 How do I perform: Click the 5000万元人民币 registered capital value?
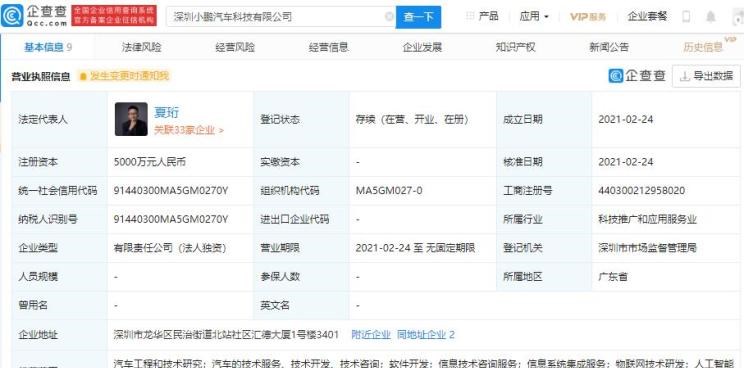150,162
